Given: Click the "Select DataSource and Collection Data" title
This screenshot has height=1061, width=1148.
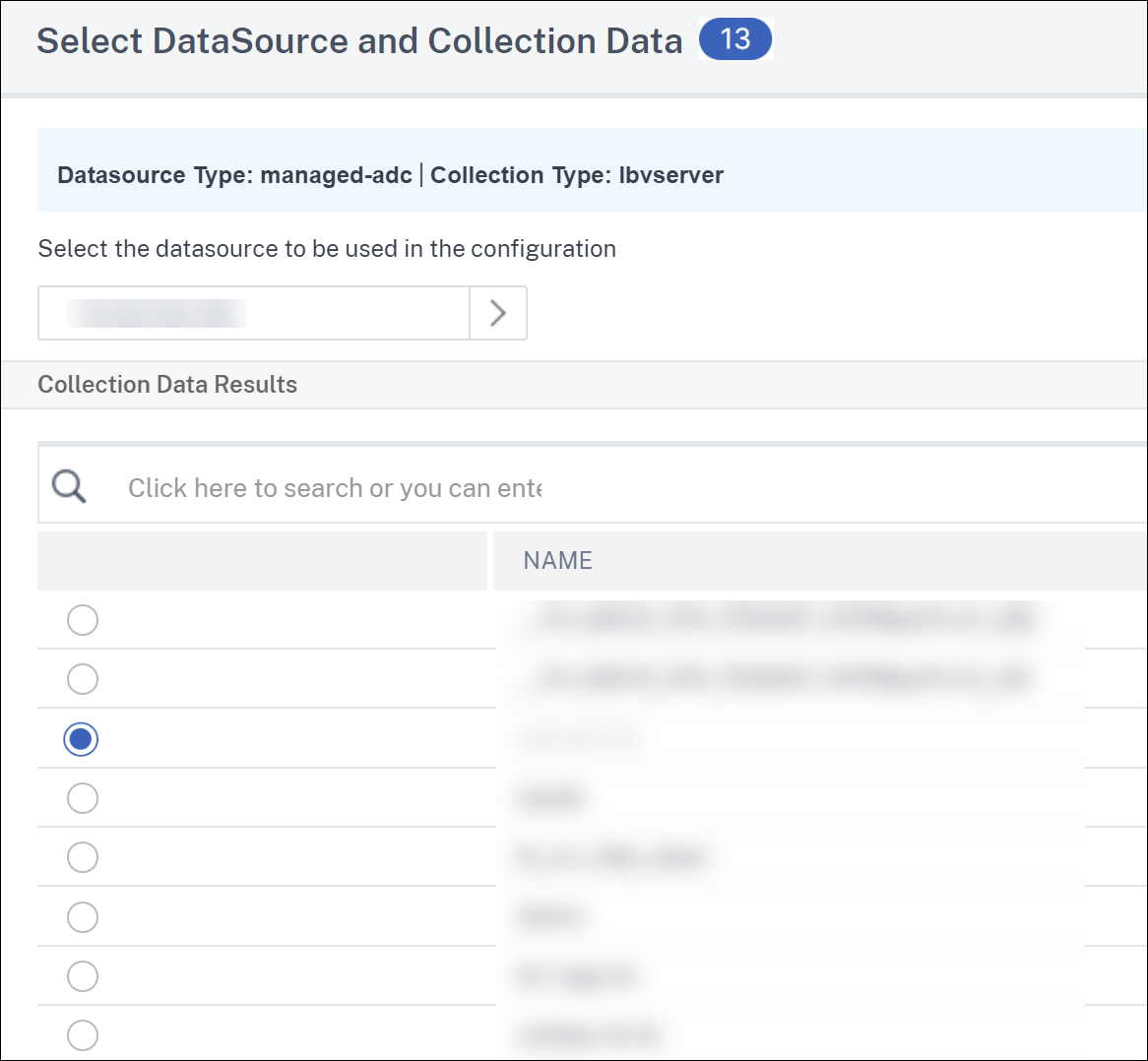Looking at the screenshot, I should (359, 41).
